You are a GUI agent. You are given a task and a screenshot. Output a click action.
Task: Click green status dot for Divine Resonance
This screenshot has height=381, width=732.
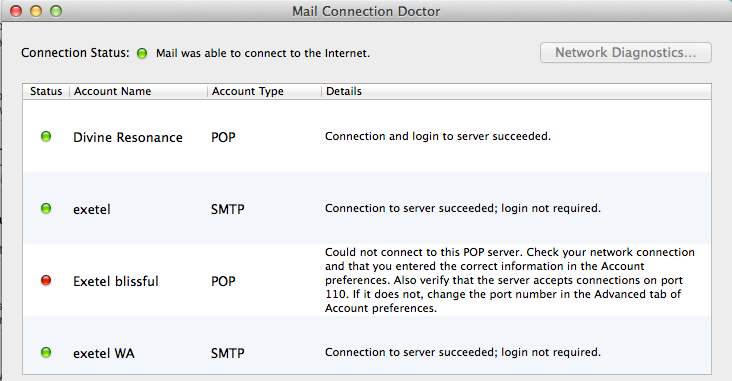[46, 136]
